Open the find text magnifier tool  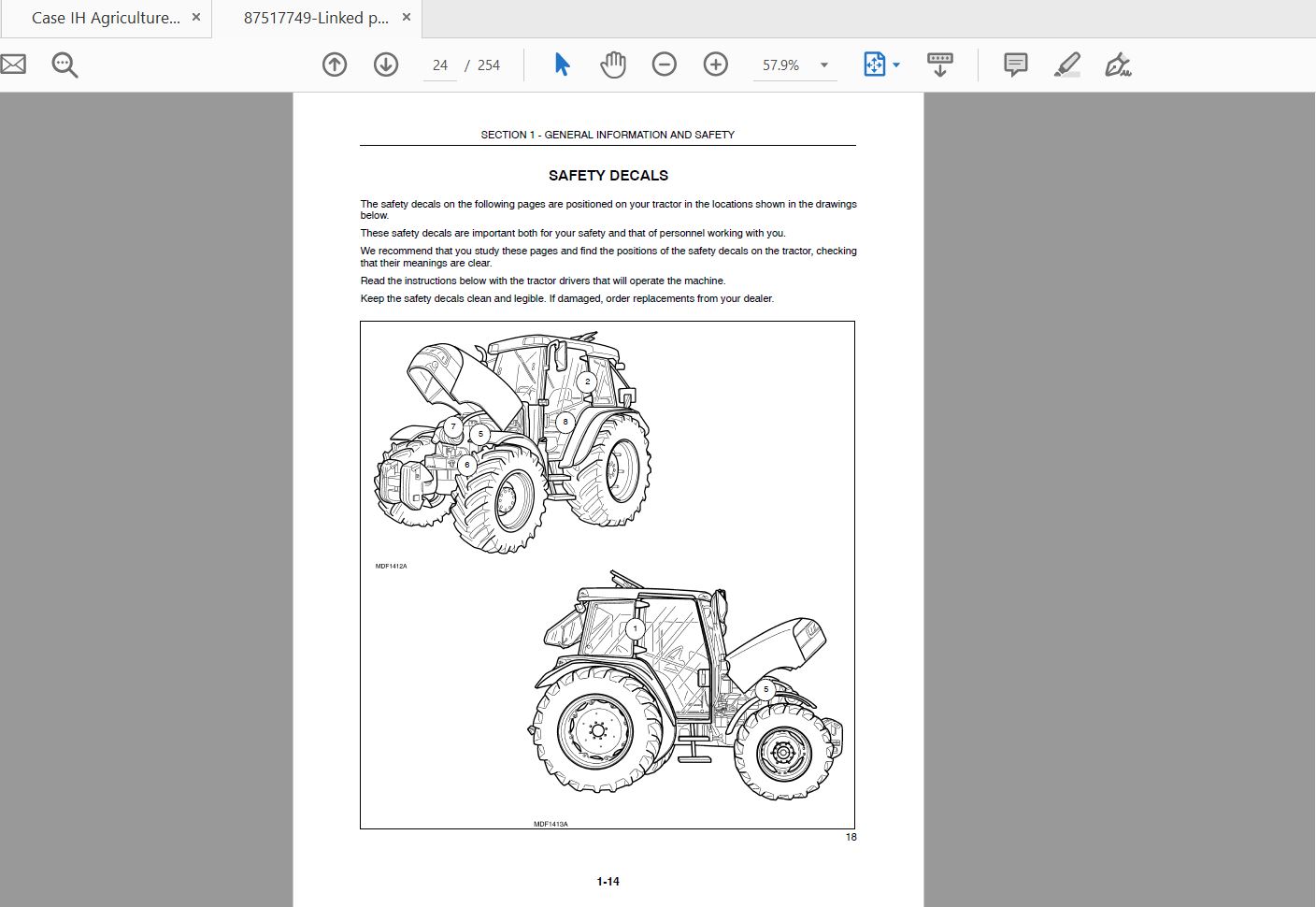pos(64,65)
